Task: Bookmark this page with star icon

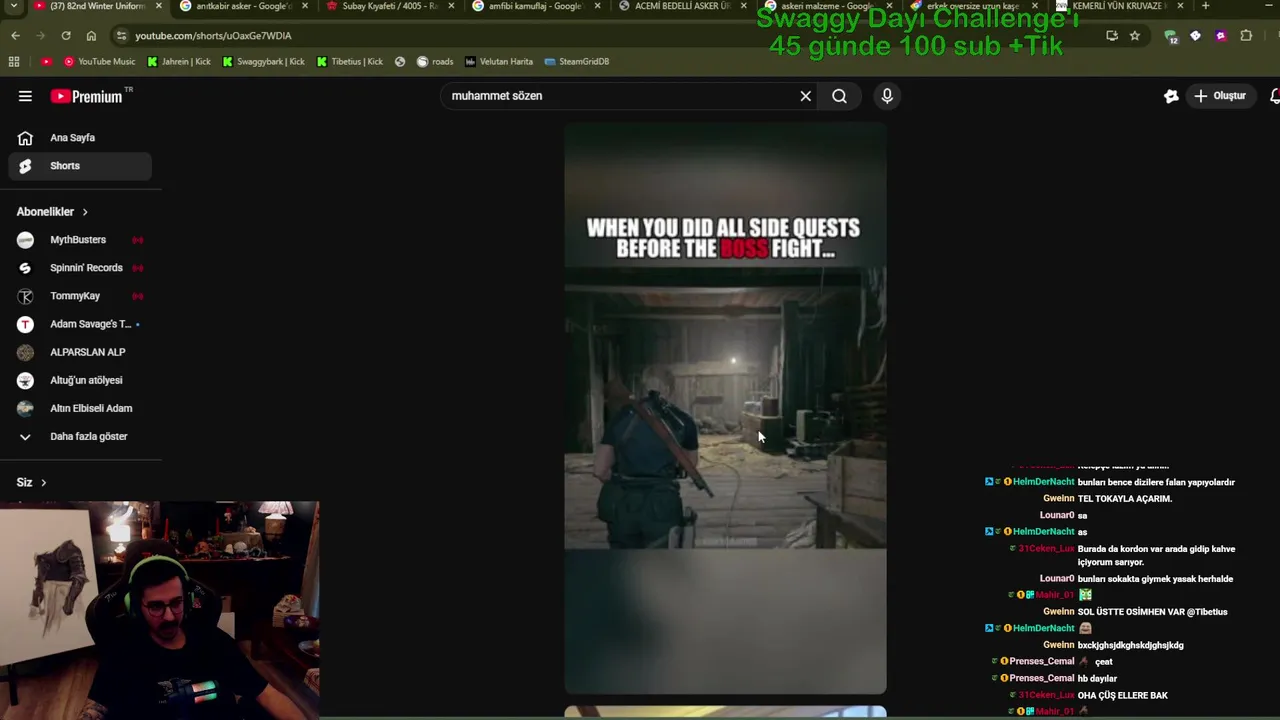Action: [1134, 36]
